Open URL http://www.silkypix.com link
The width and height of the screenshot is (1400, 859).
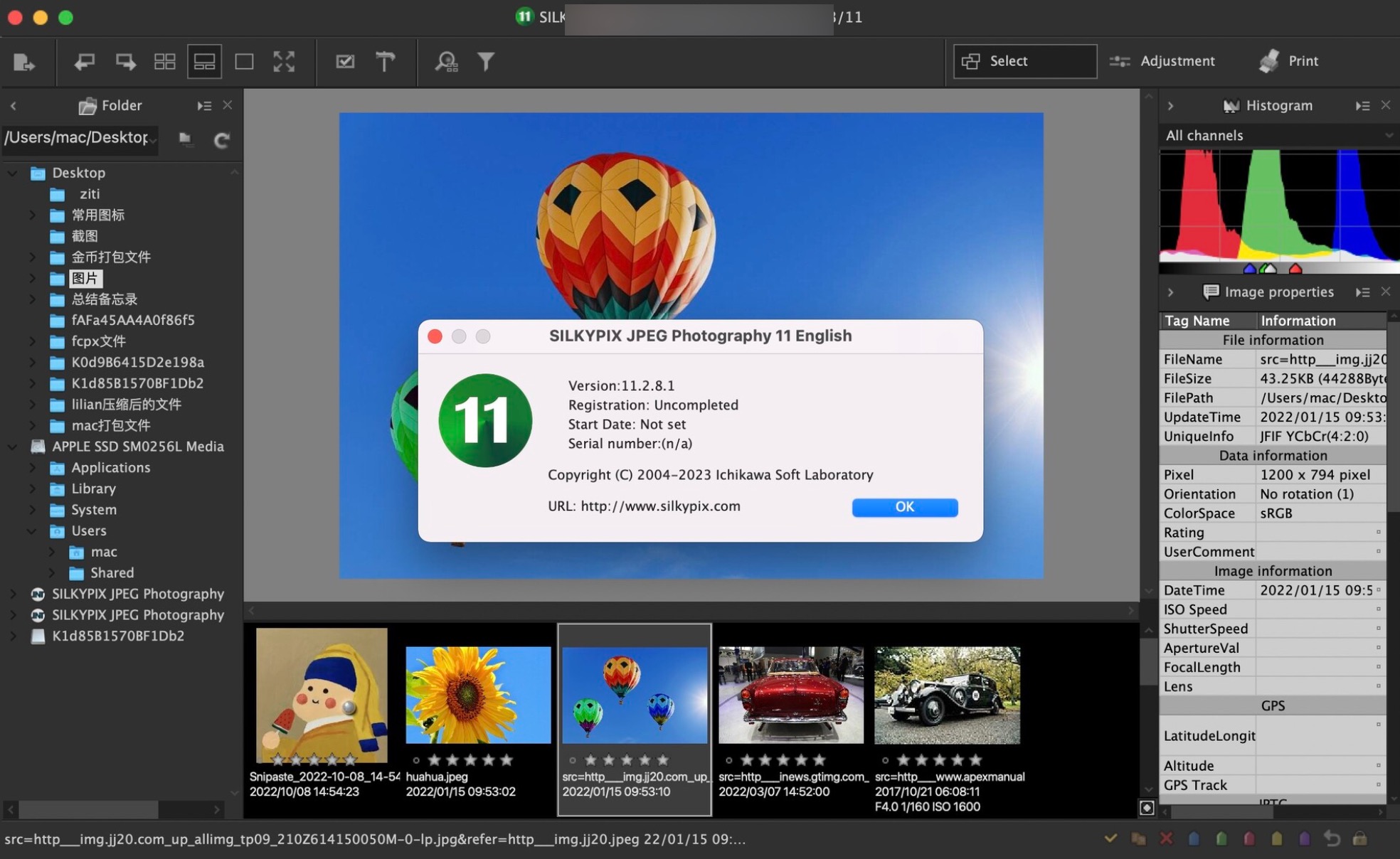point(660,506)
